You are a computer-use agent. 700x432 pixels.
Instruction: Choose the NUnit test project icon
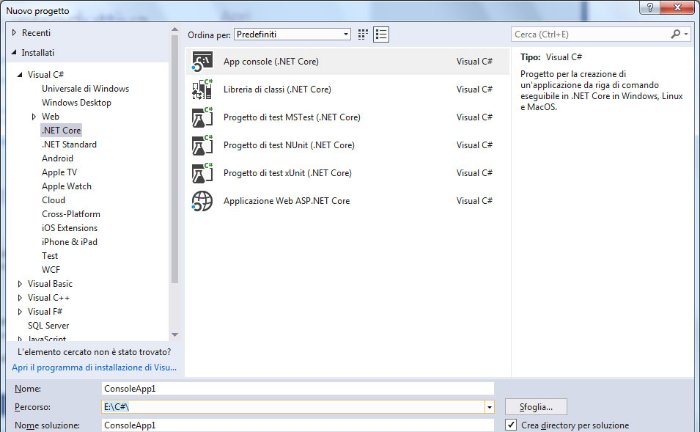(x=202, y=145)
